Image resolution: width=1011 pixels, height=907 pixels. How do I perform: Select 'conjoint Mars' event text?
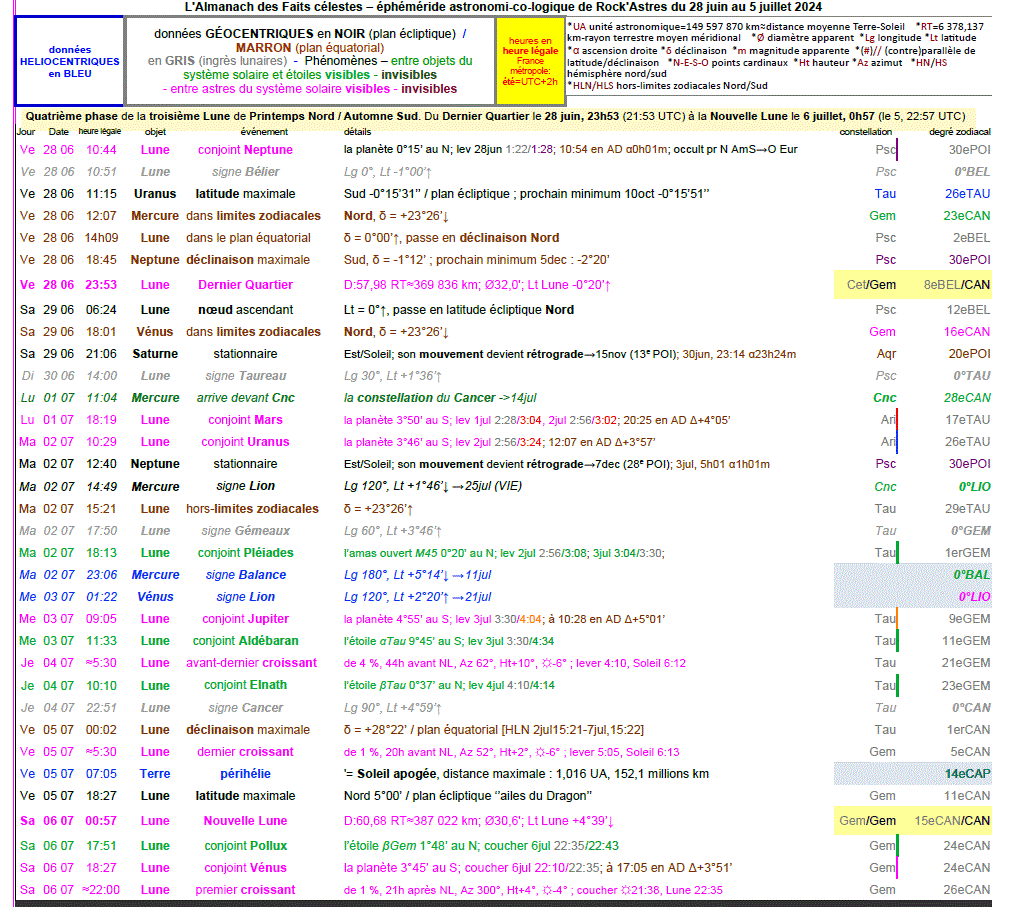(245, 420)
